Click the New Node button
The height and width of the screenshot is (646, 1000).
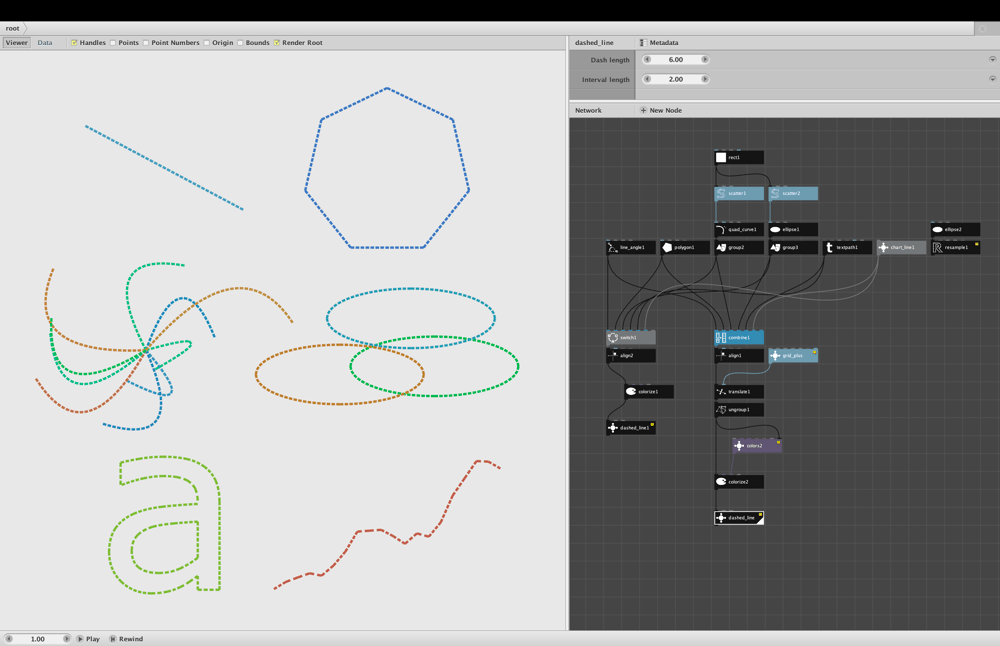pos(661,110)
